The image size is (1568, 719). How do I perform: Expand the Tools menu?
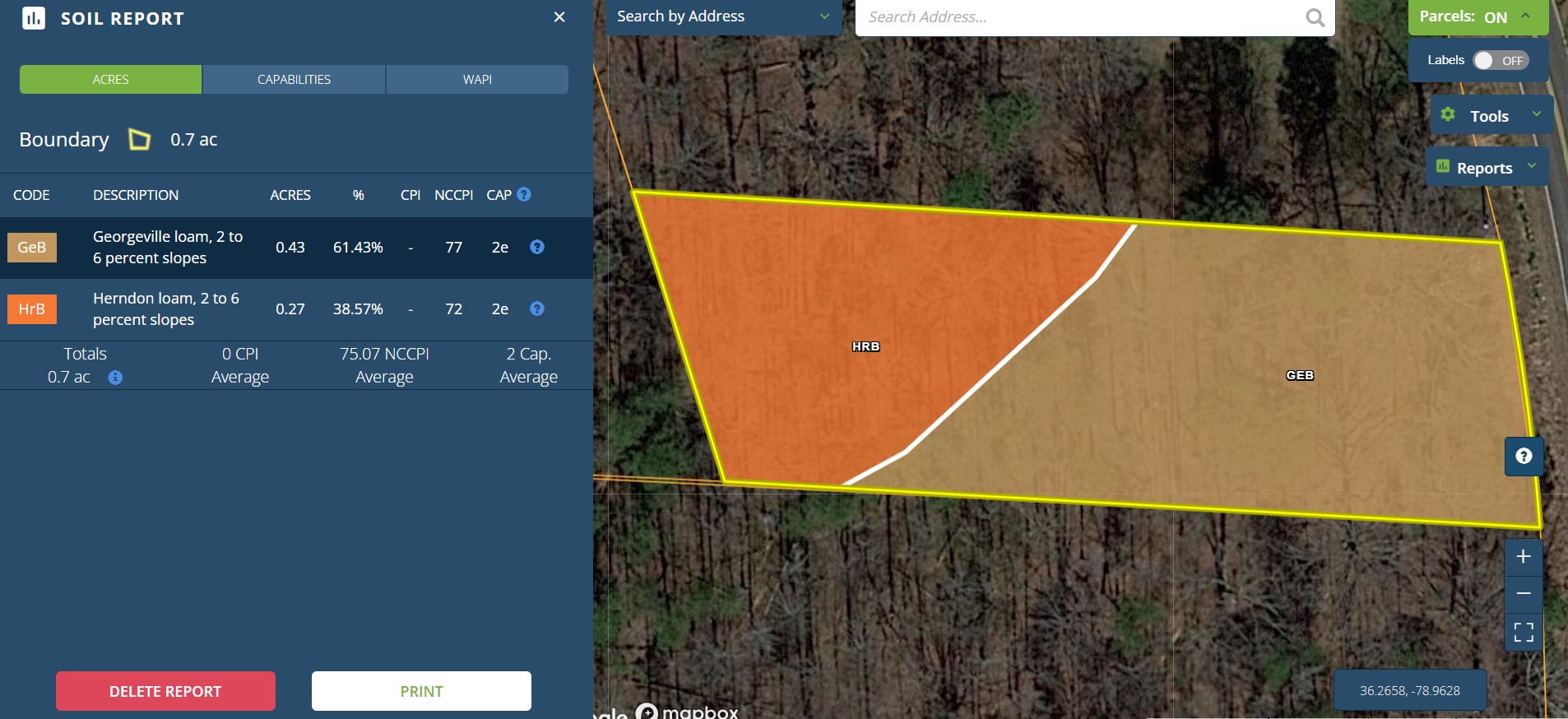[x=1491, y=116]
